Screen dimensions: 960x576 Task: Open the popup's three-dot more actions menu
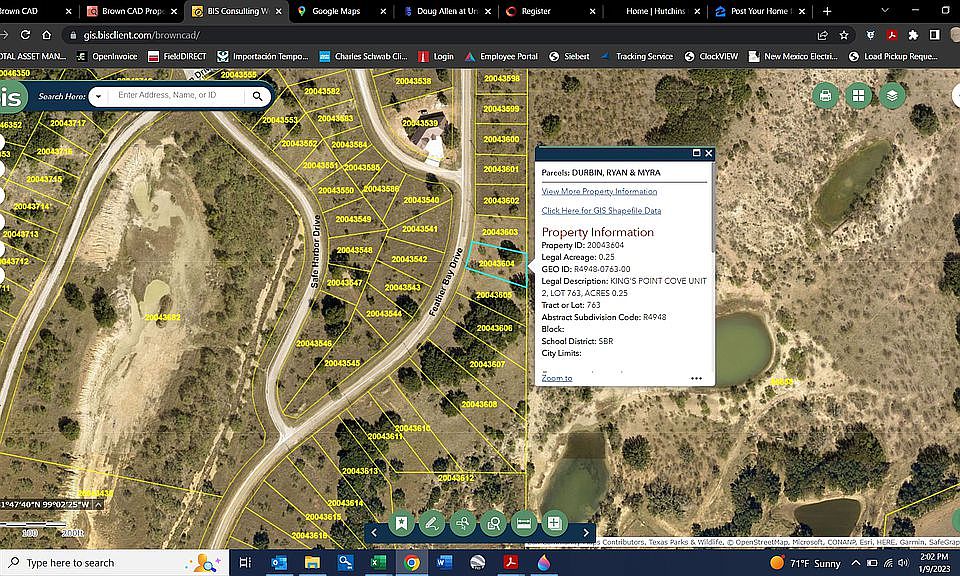coord(696,378)
